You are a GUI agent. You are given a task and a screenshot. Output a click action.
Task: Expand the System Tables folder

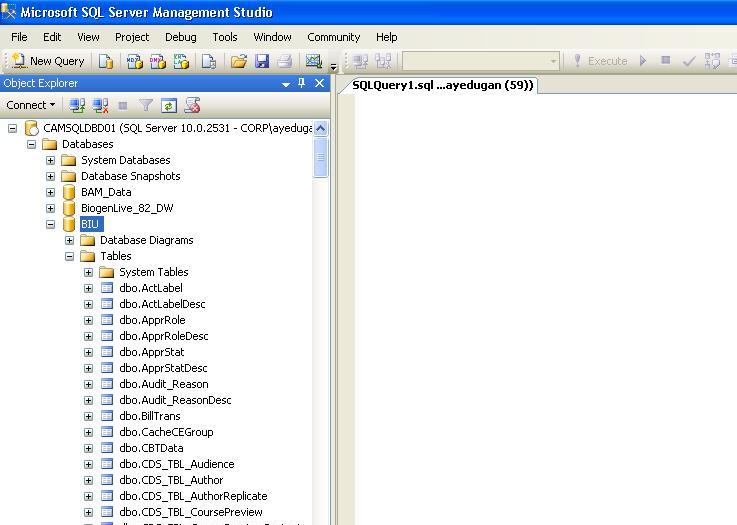[x=88, y=272]
